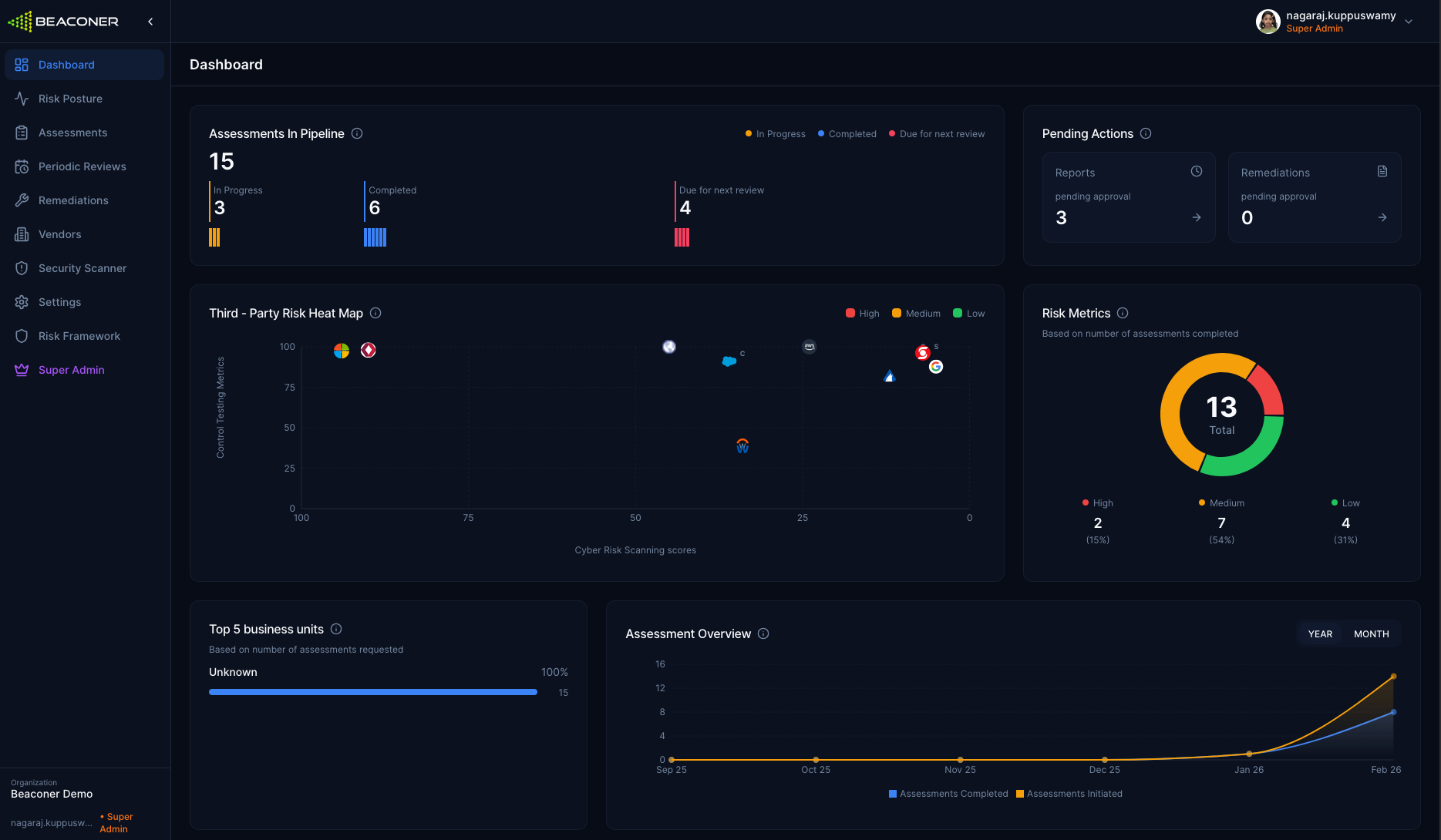Click the Unknown business unit progress bar
The image size is (1441, 840).
click(373, 692)
